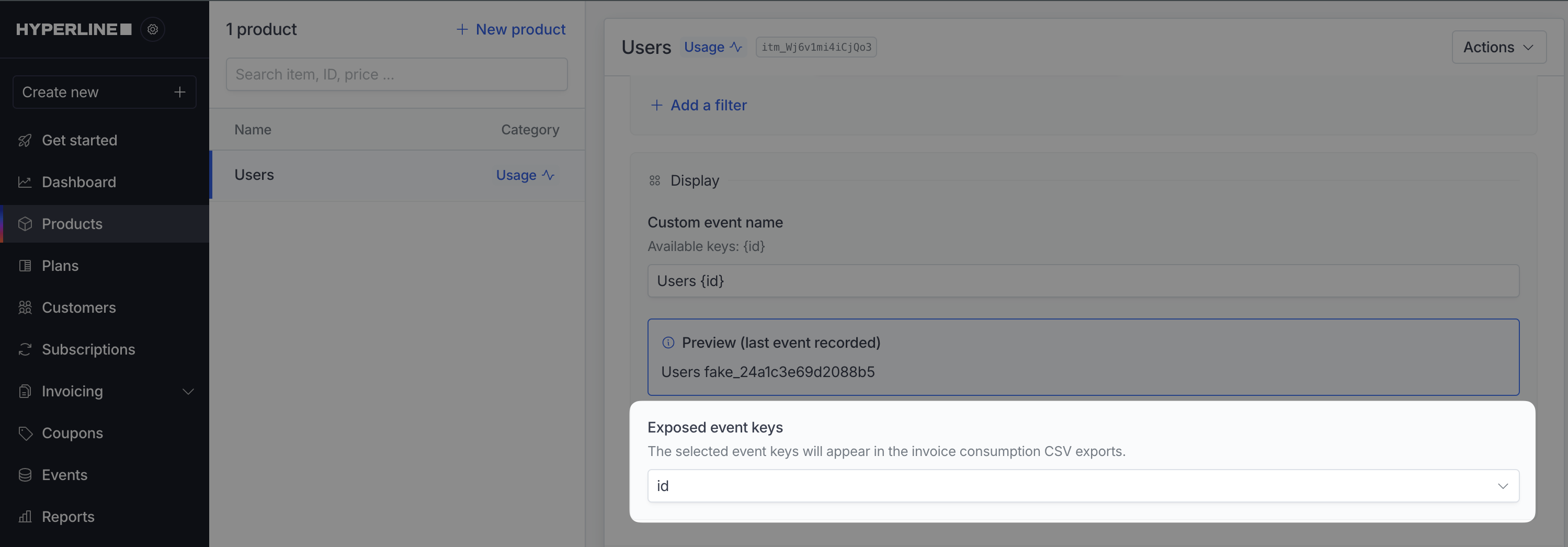Click the Reports bar chart icon
Viewport: 1568px width, 547px height.
point(25,517)
